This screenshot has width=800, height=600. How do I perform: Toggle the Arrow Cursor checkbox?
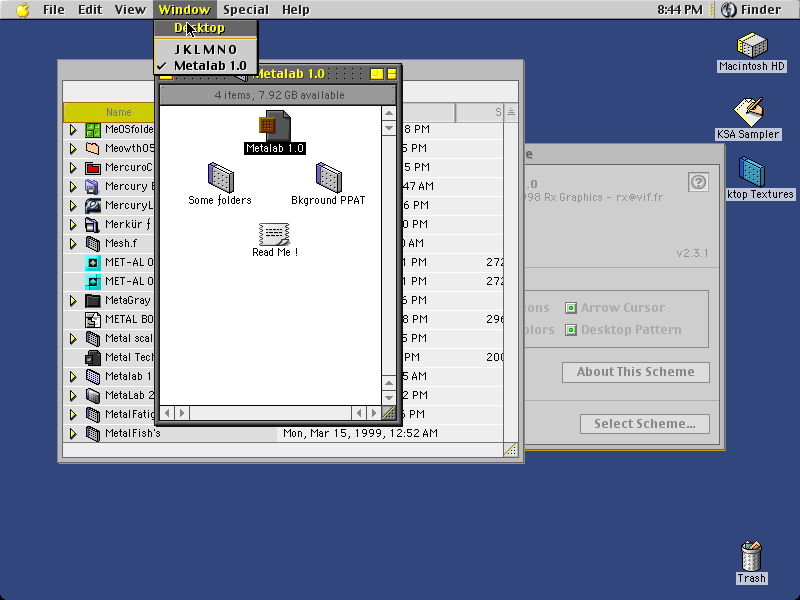[x=570, y=308]
